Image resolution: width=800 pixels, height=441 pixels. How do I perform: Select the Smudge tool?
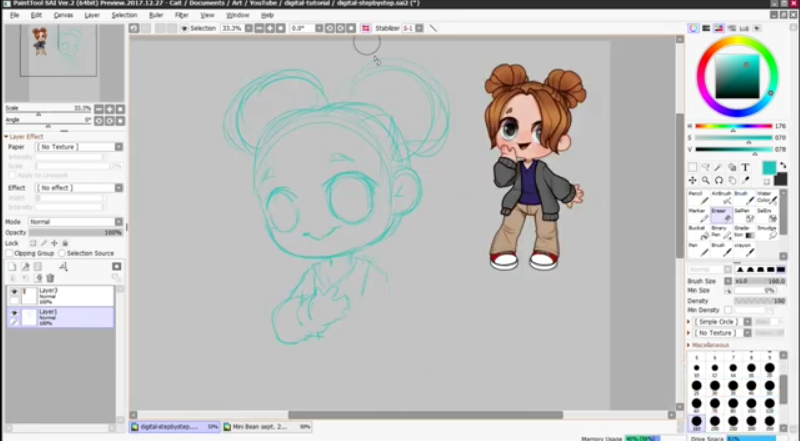pyautogui.click(x=767, y=232)
